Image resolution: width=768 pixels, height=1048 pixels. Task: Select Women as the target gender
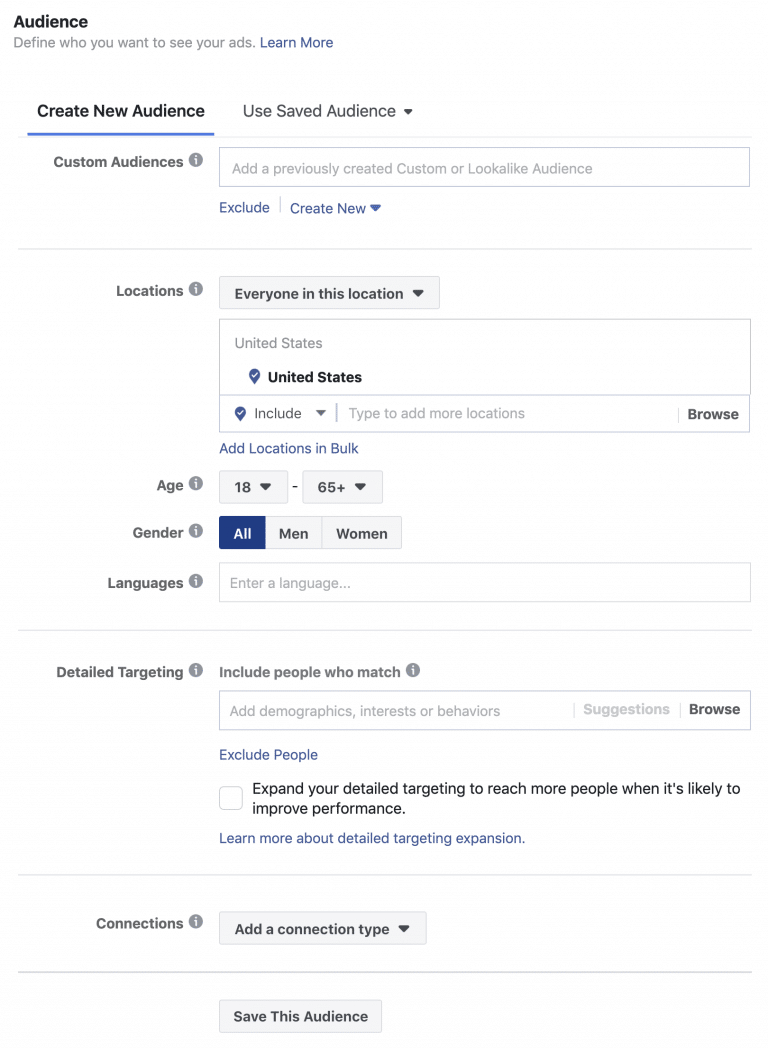361,533
